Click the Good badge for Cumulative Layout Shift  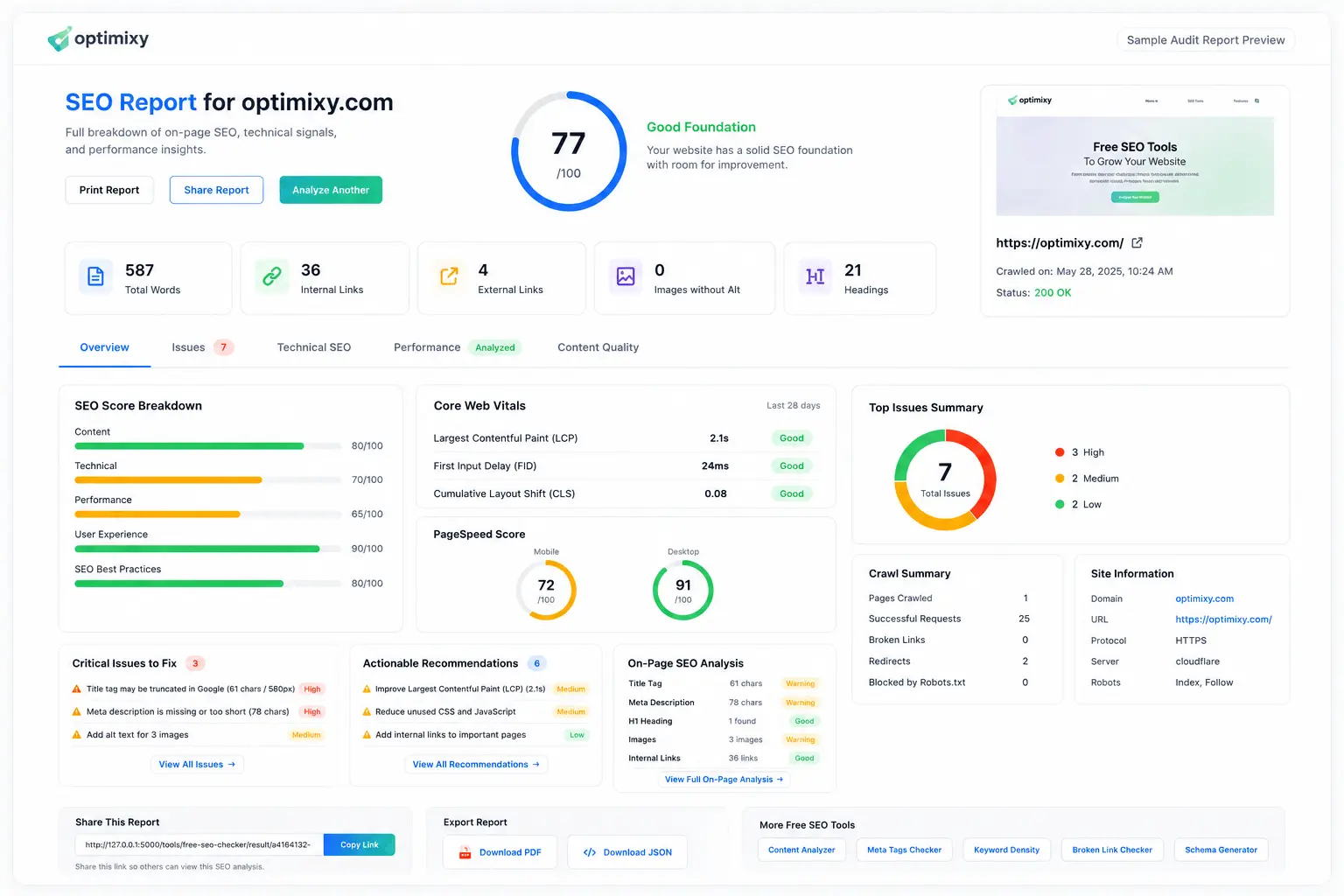(792, 493)
